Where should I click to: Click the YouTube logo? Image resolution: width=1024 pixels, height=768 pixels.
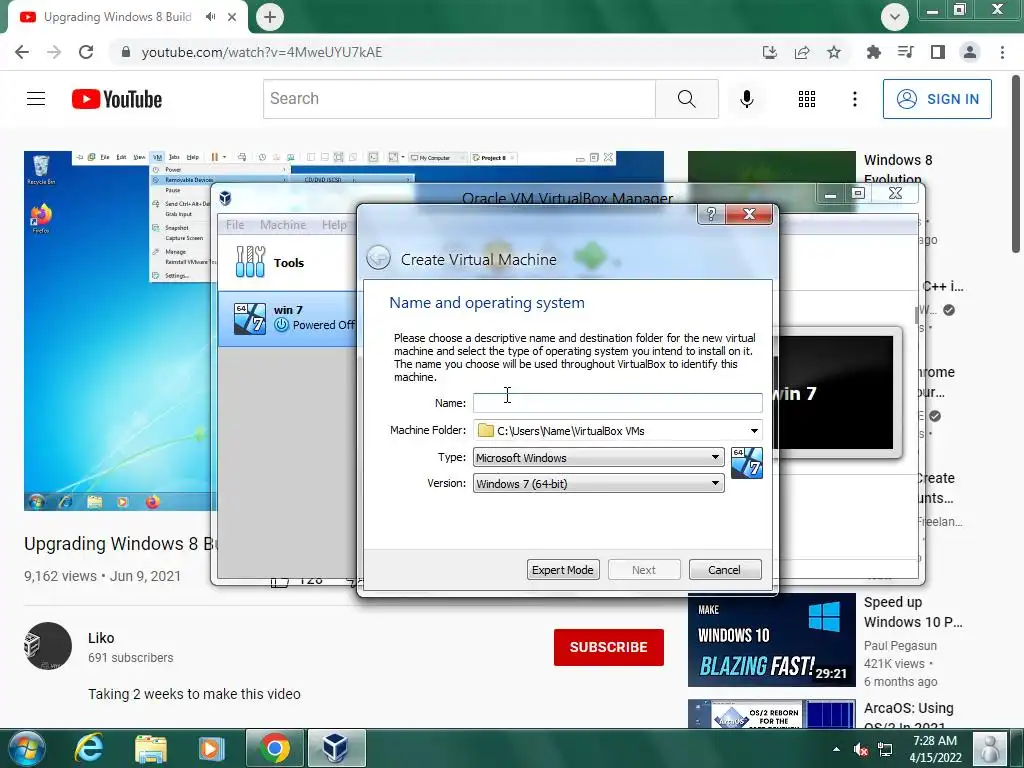(117, 99)
